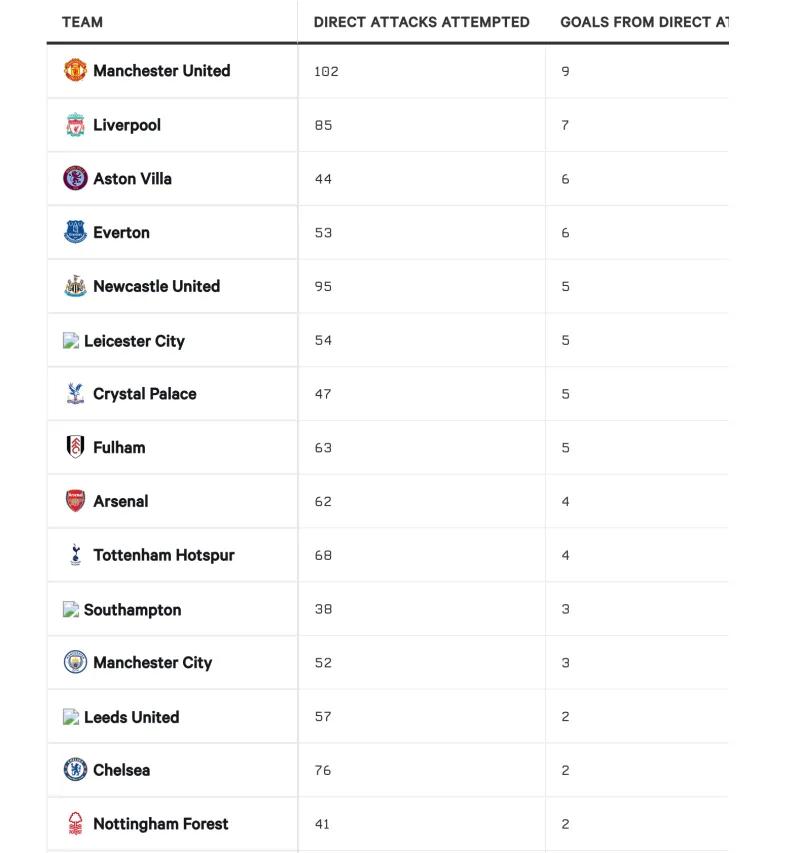Click the Arsenal cannon crest
The height and width of the screenshot is (853, 800).
click(75, 501)
